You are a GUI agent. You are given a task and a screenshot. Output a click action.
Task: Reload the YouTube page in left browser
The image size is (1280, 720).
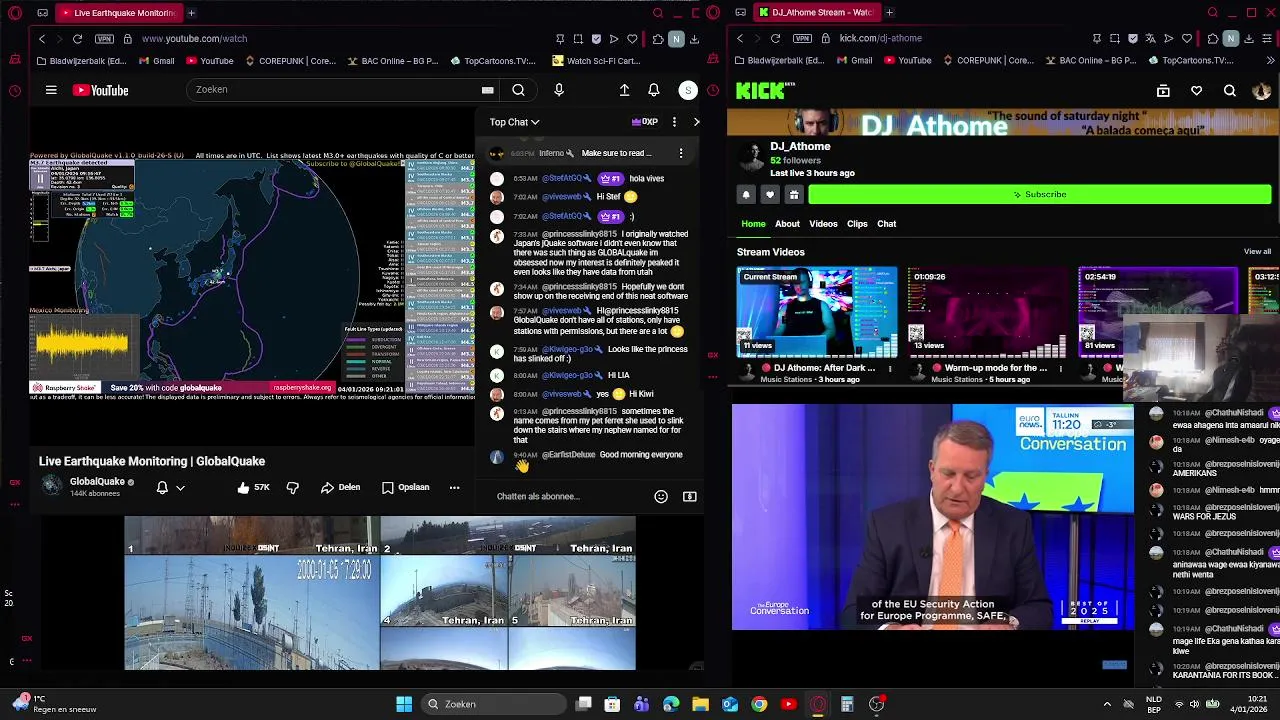pyautogui.click(x=77, y=38)
